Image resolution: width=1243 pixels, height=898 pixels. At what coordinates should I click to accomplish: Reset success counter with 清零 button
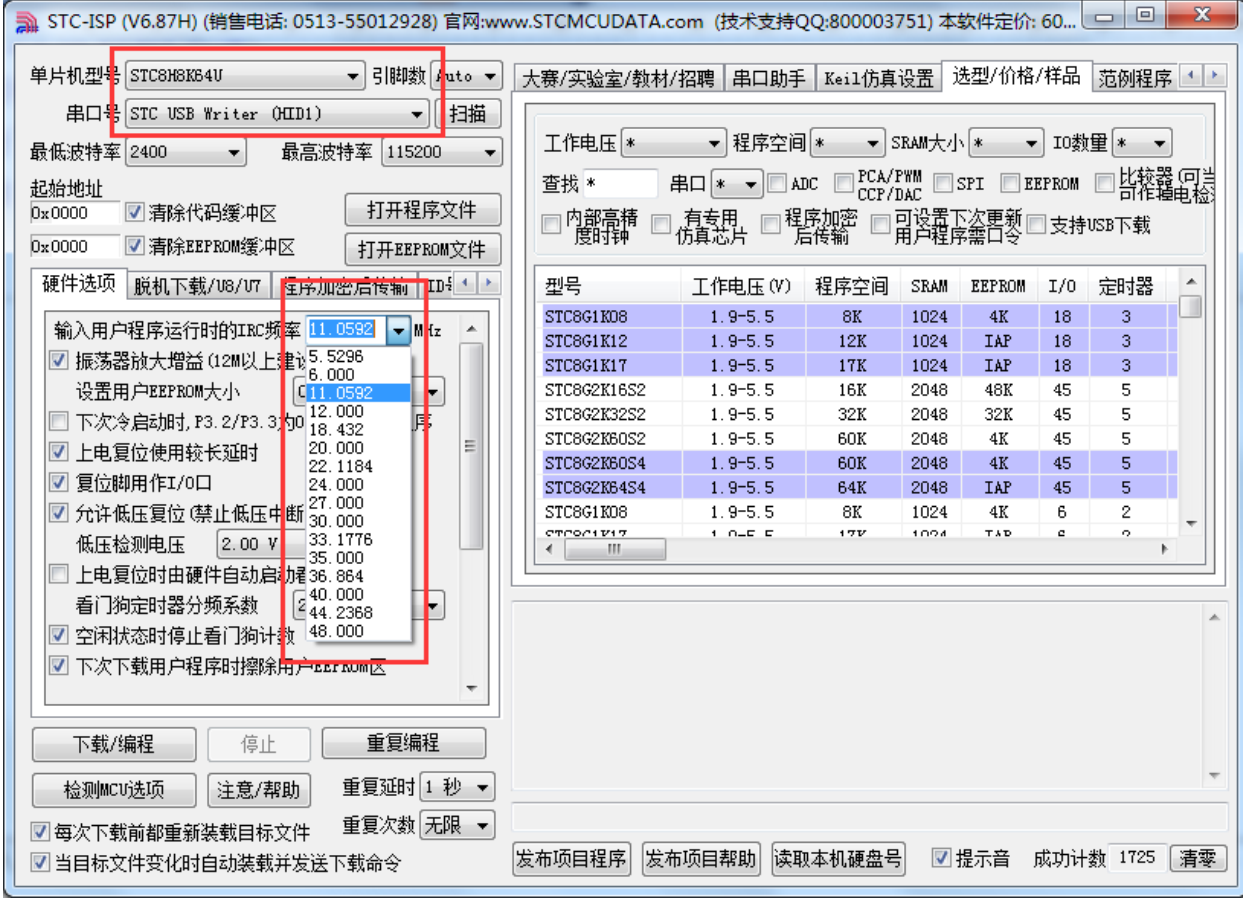click(1197, 858)
